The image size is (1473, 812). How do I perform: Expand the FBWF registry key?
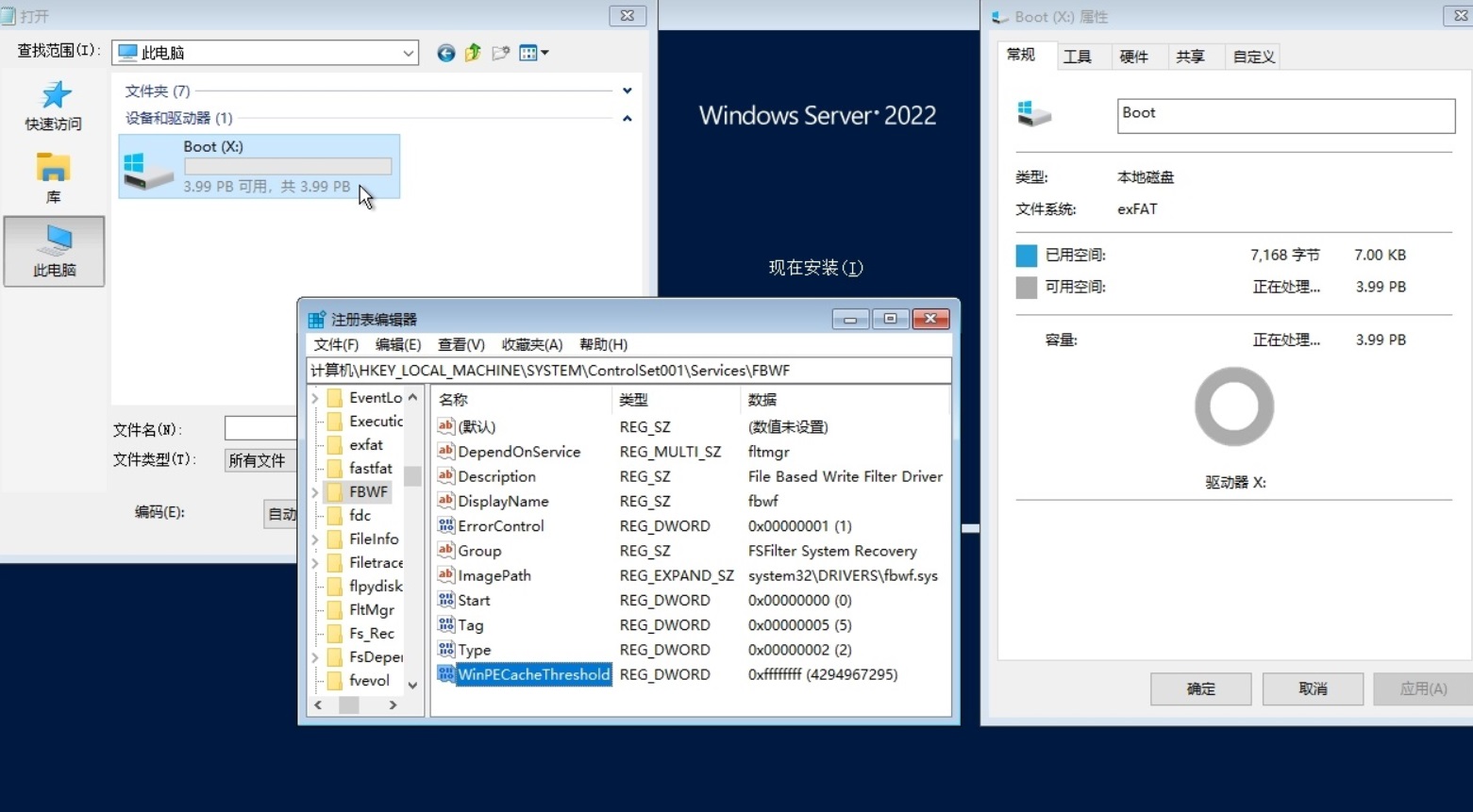tap(315, 491)
